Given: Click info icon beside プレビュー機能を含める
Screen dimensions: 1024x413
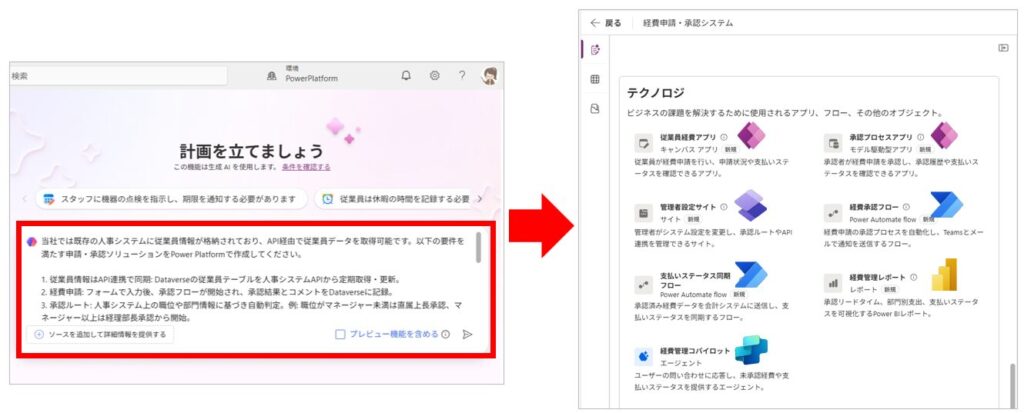Looking at the screenshot, I should [445, 335].
